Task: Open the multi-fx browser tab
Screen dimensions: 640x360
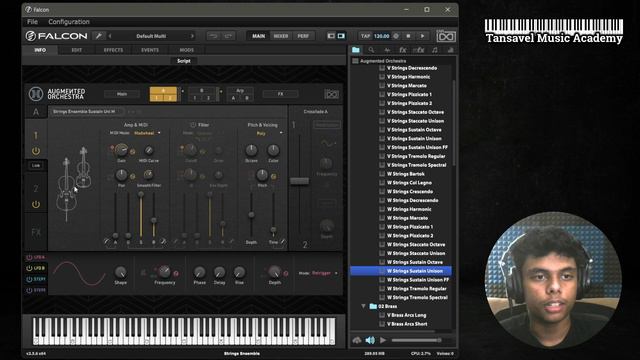Action: tap(419, 50)
